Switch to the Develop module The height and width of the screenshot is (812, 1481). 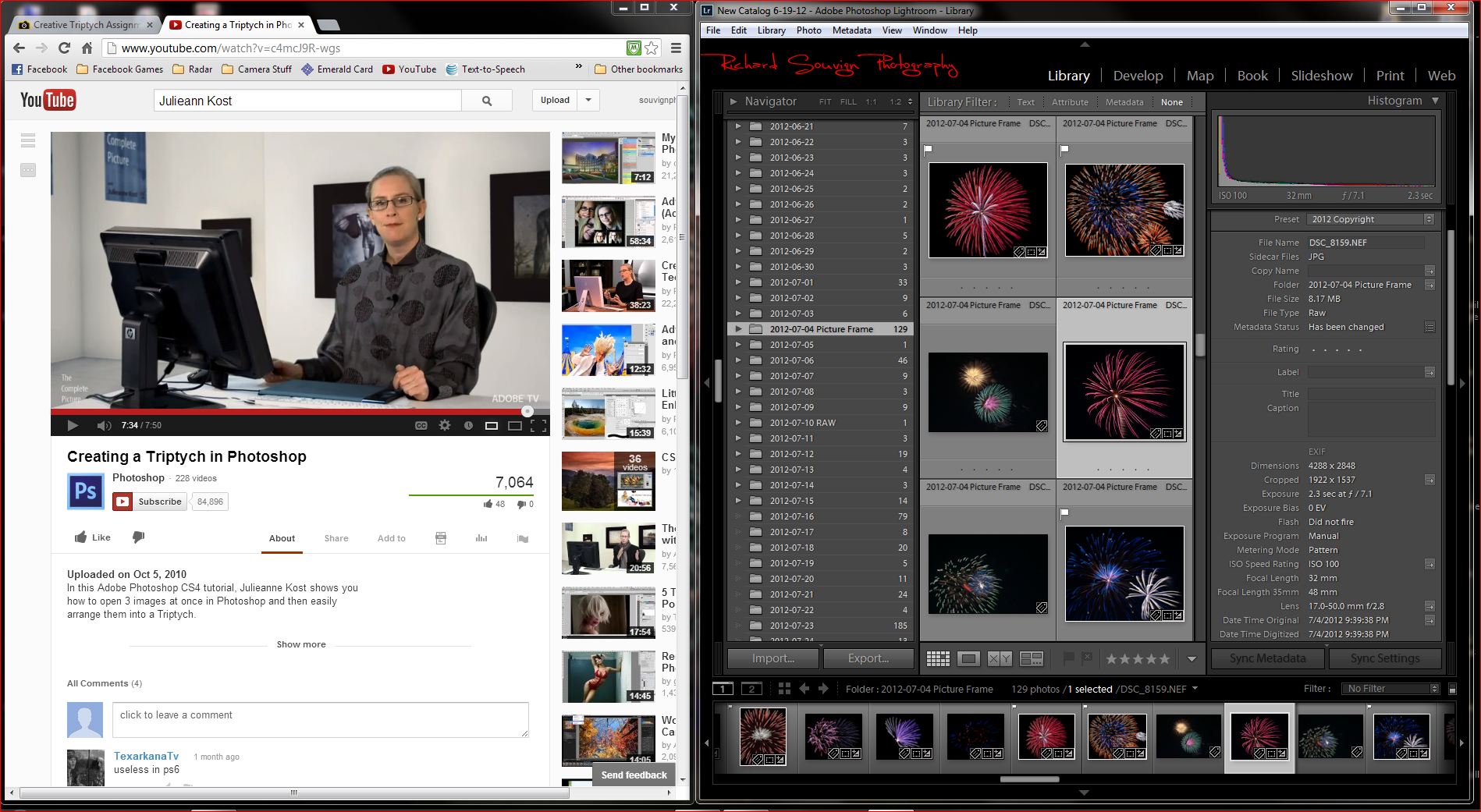(x=1138, y=76)
